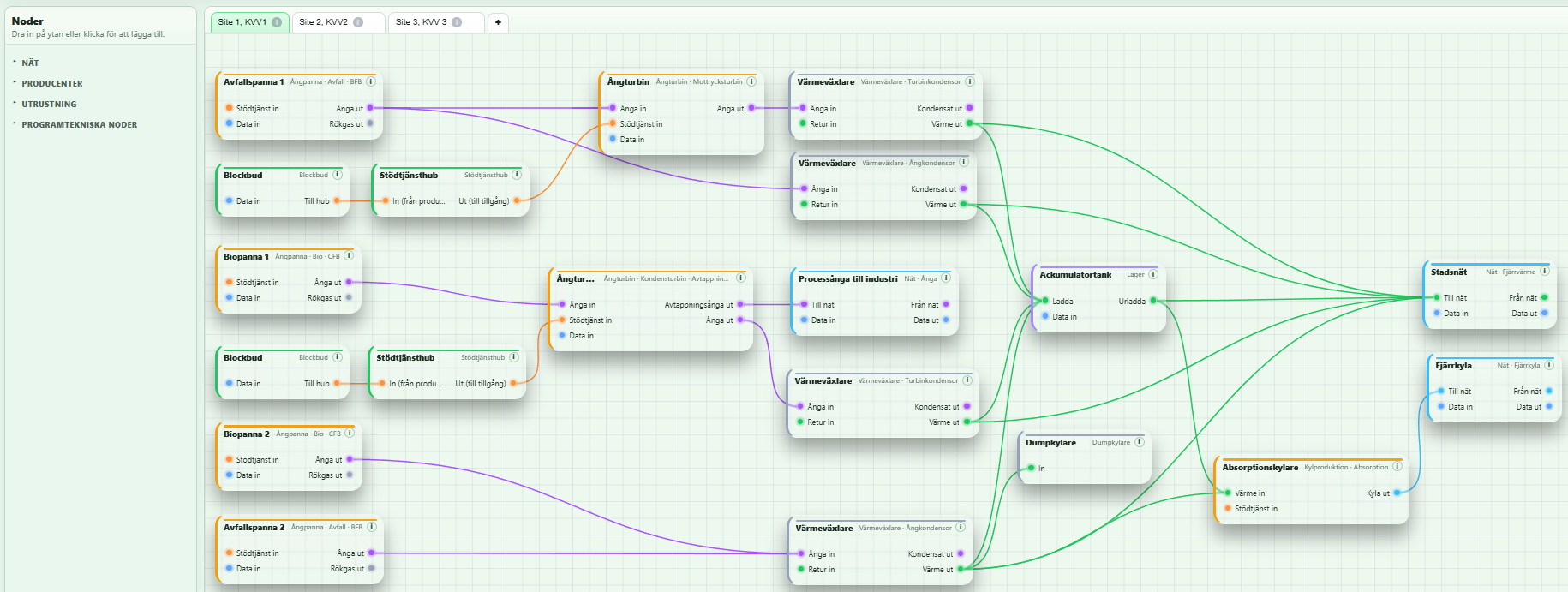Screen dimensions: 1568x592
Task: Click Kyla ut port on Absorptionskylare
Action: tap(1397, 493)
